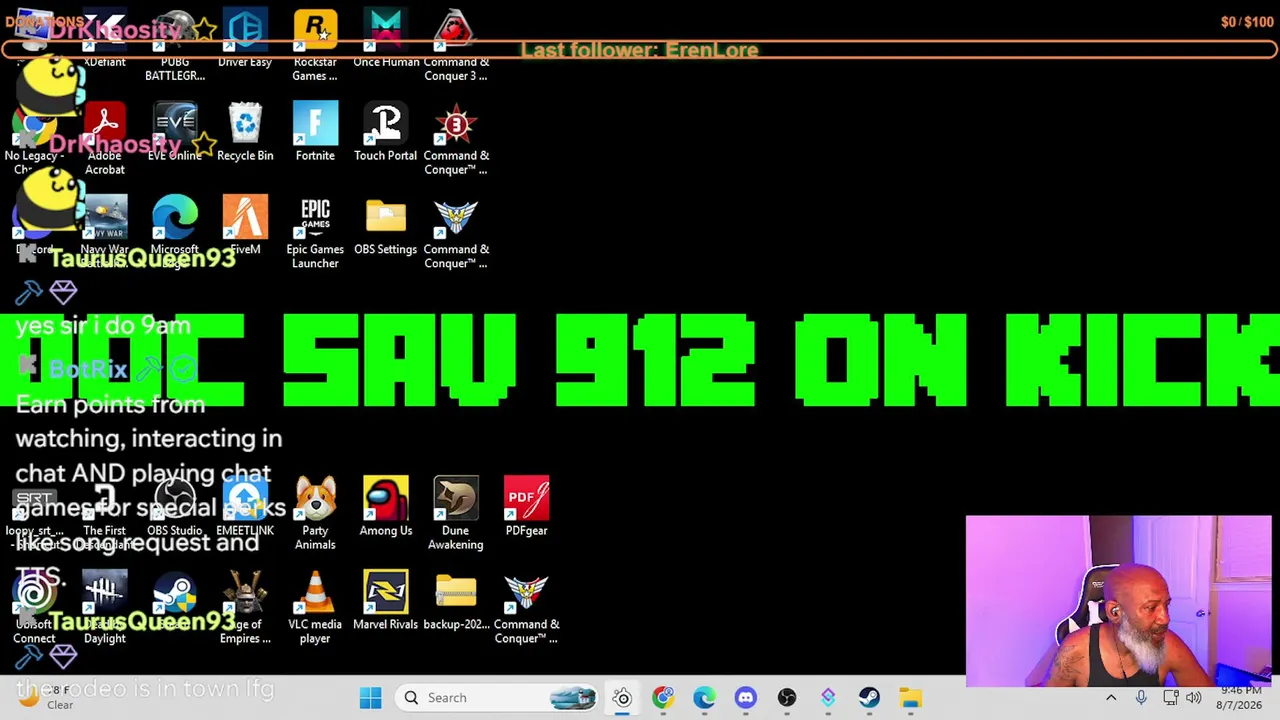This screenshot has width=1280, height=720.
Task: Open the Rockstar Games Launcher desktop shortcut
Action: (x=315, y=46)
